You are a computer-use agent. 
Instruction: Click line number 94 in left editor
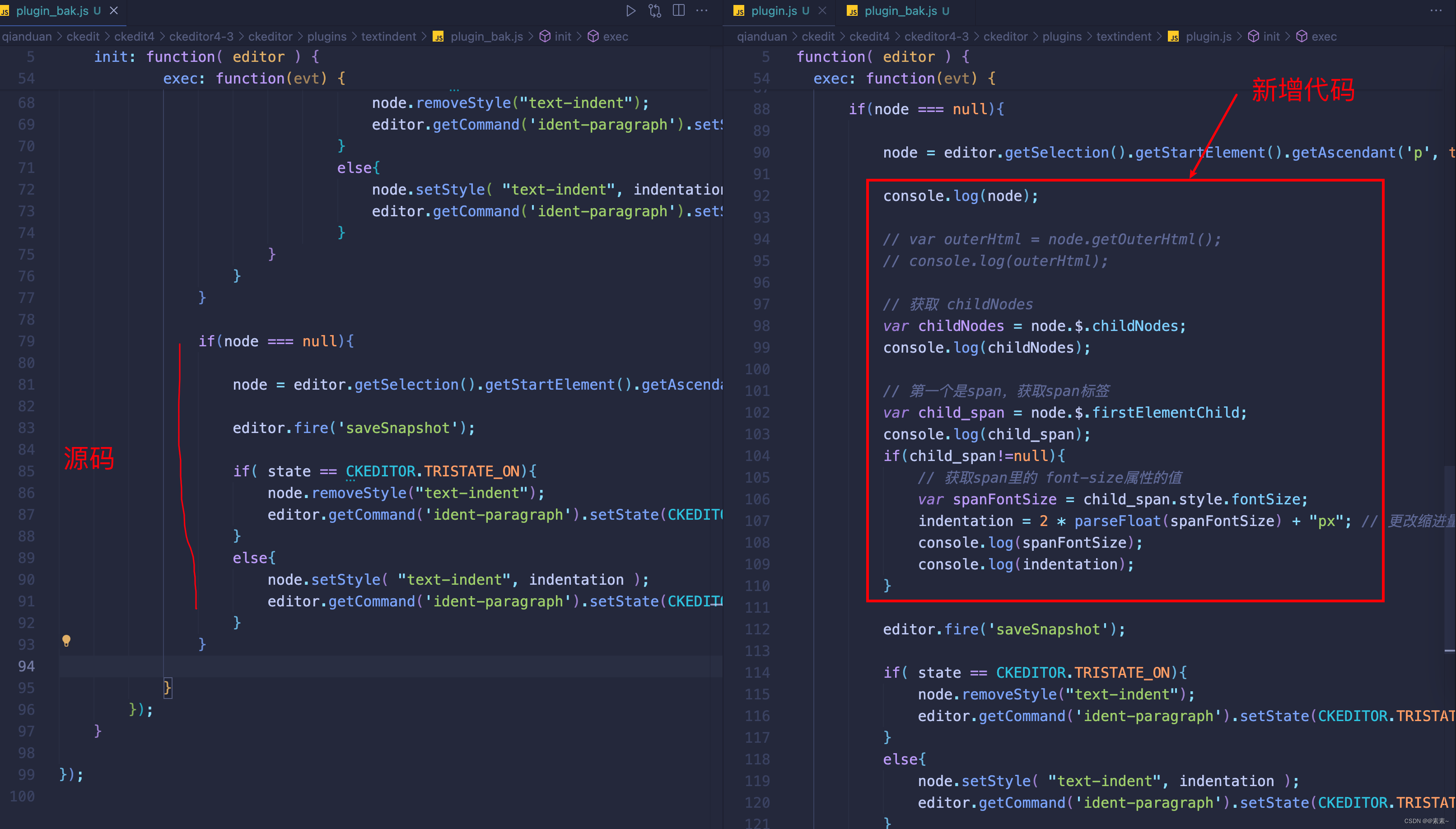point(26,666)
